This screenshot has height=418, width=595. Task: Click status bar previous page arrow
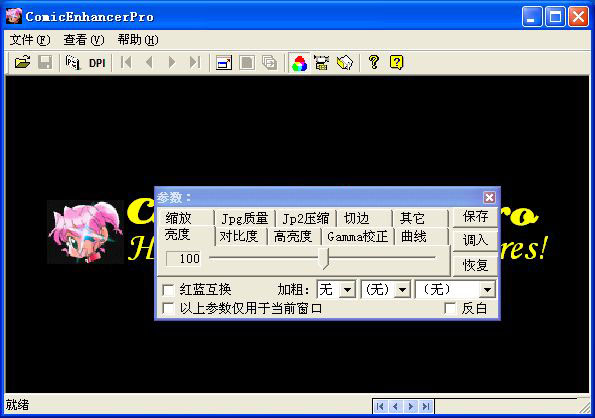[395, 407]
